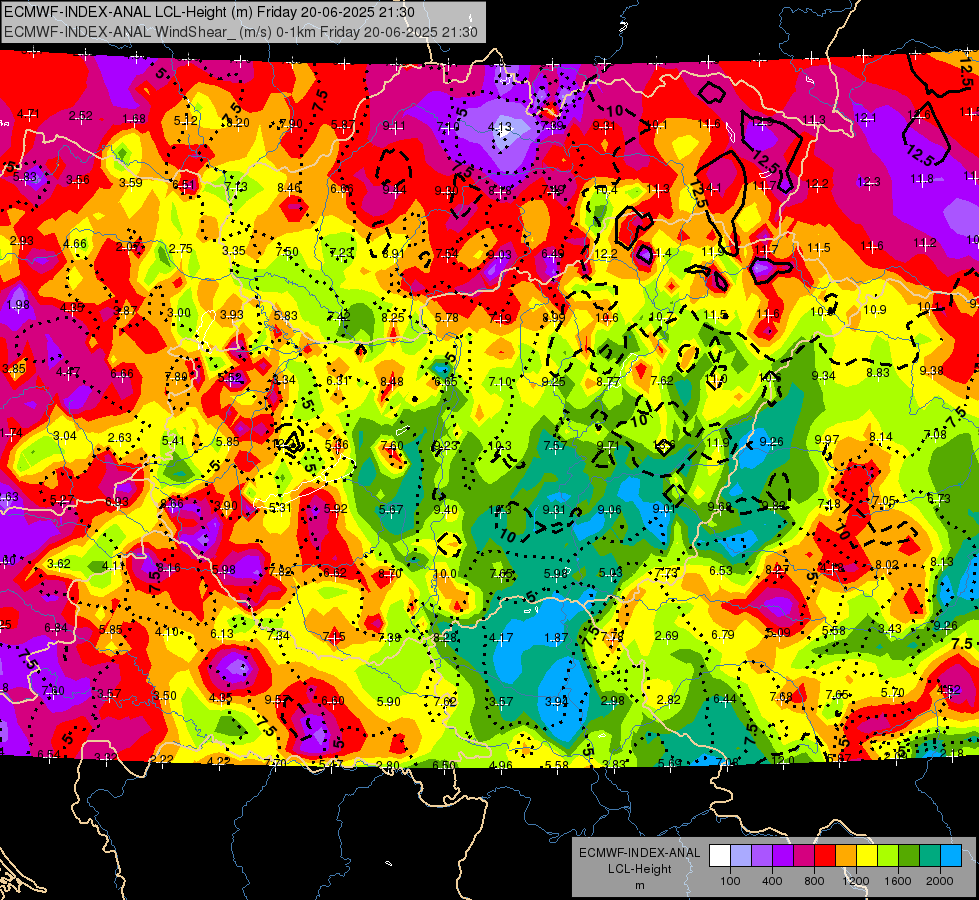Viewport: 979px width, 900px height.
Task: Click the shear value 2.75 on map
Action: (x=180, y=249)
